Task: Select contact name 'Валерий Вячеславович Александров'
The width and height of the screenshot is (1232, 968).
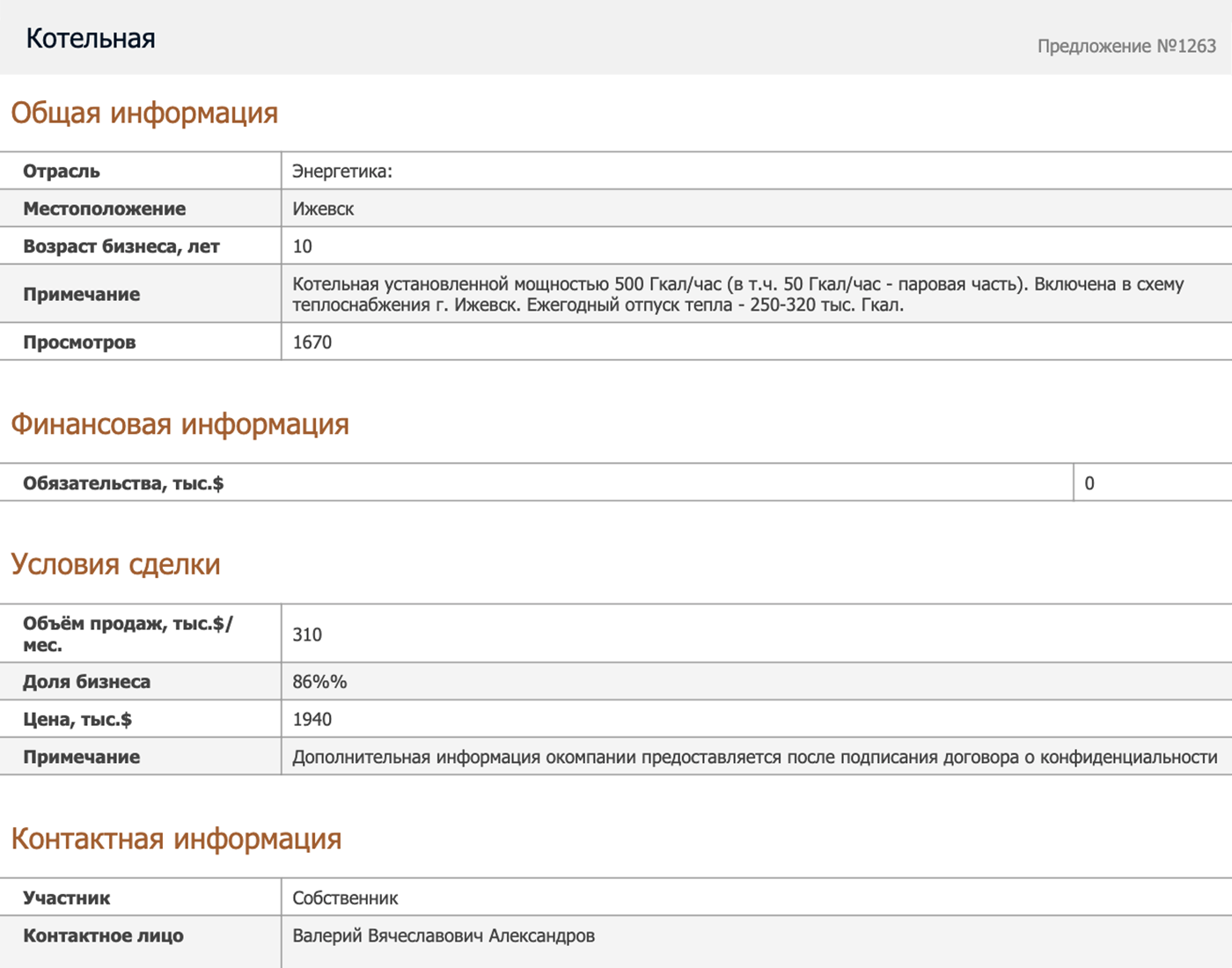Action: click(x=444, y=935)
